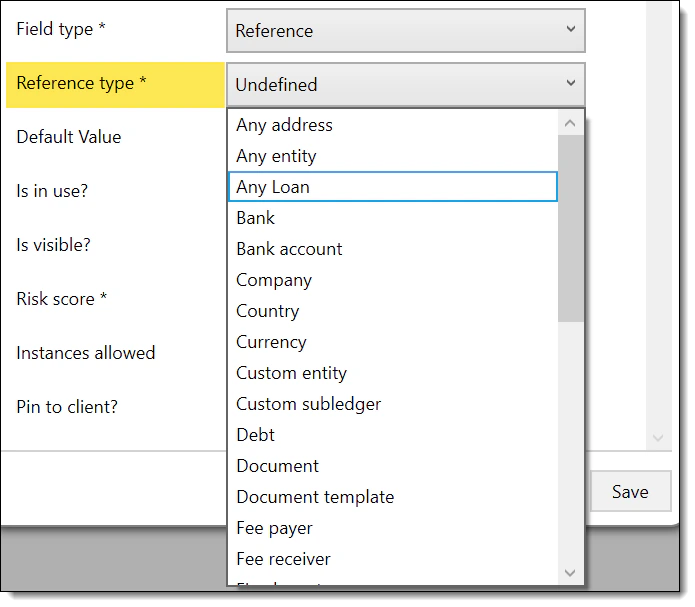Click the dropdown list scroll up arrow
The width and height of the screenshot is (695, 607).
[x=570, y=123]
